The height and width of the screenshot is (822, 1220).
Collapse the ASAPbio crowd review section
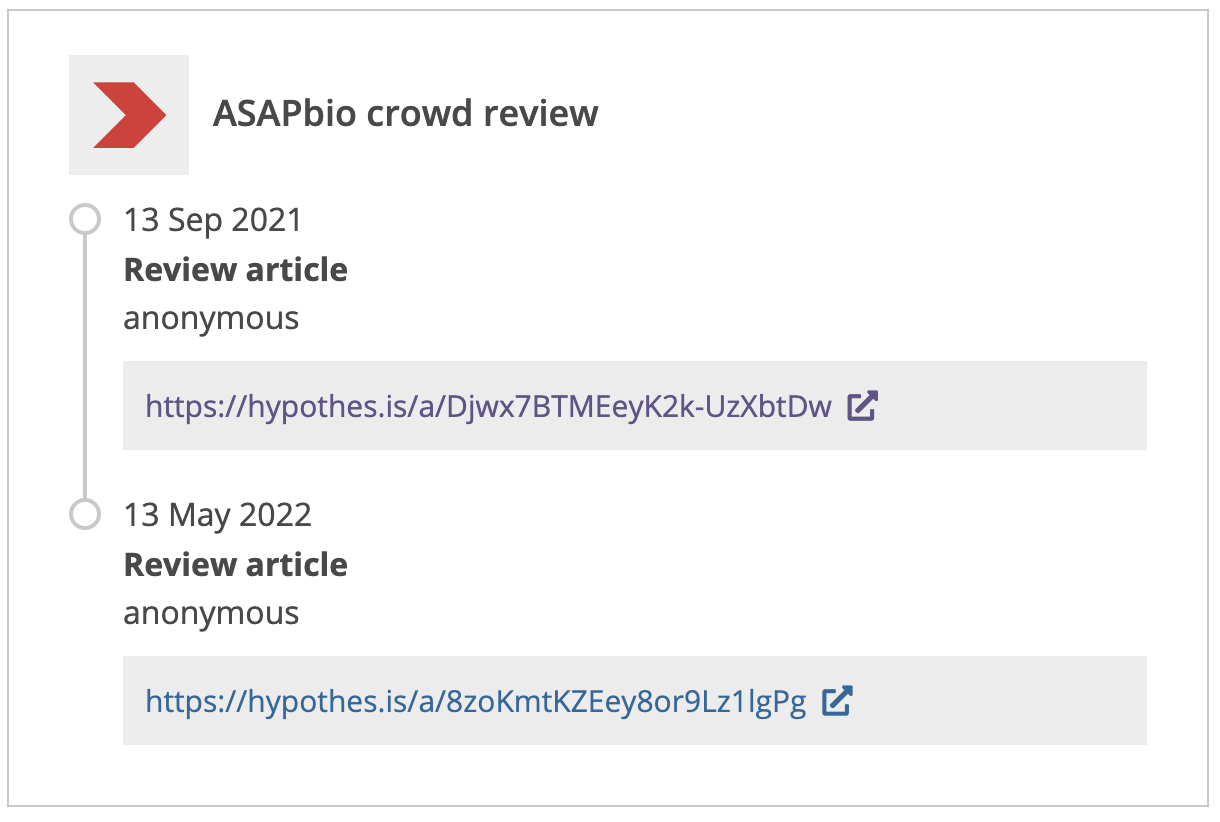pyautogui.click(x=404, y=113)
